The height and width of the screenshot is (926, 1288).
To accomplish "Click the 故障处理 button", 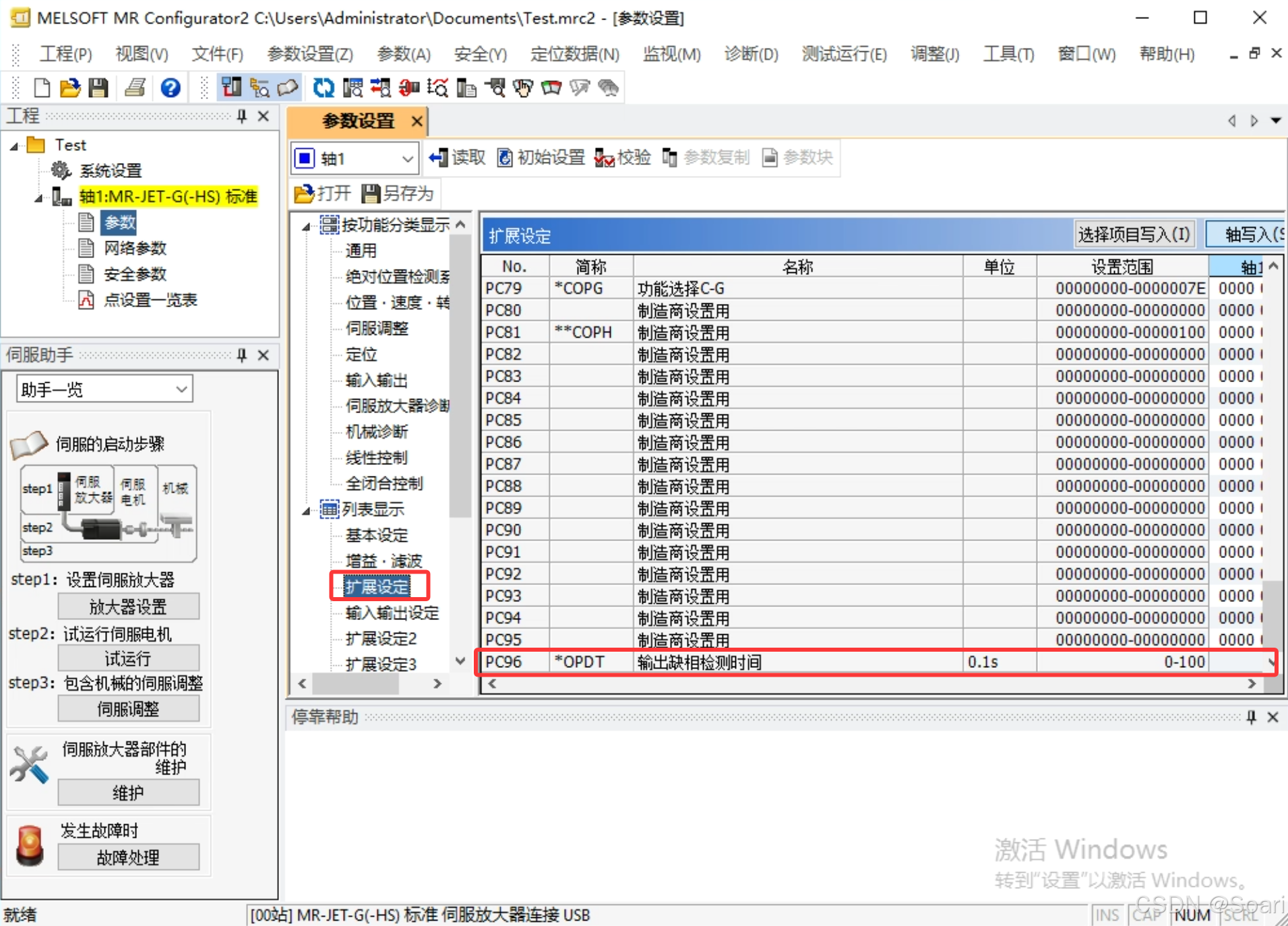I will [x=128, y=857].
